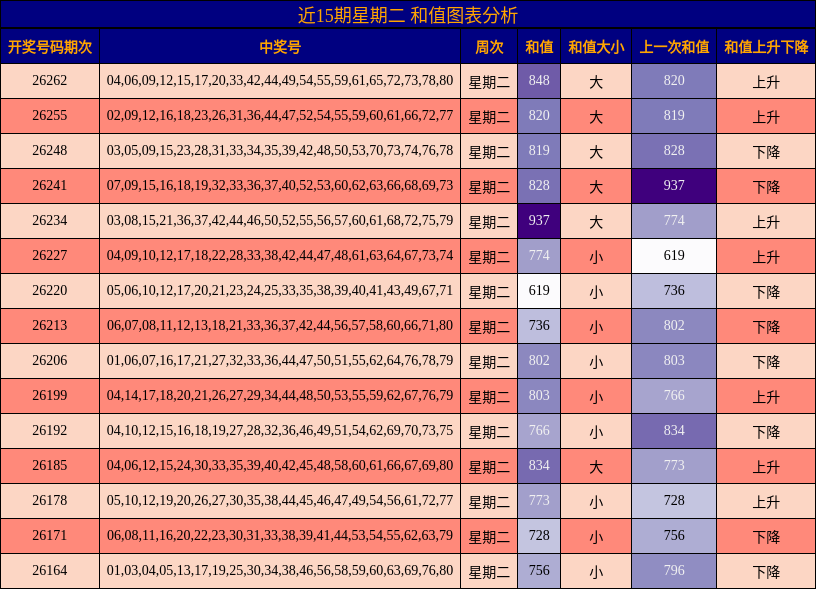Click winning numbers starting 04,14,17,18,20,21

tap(280, 395)
